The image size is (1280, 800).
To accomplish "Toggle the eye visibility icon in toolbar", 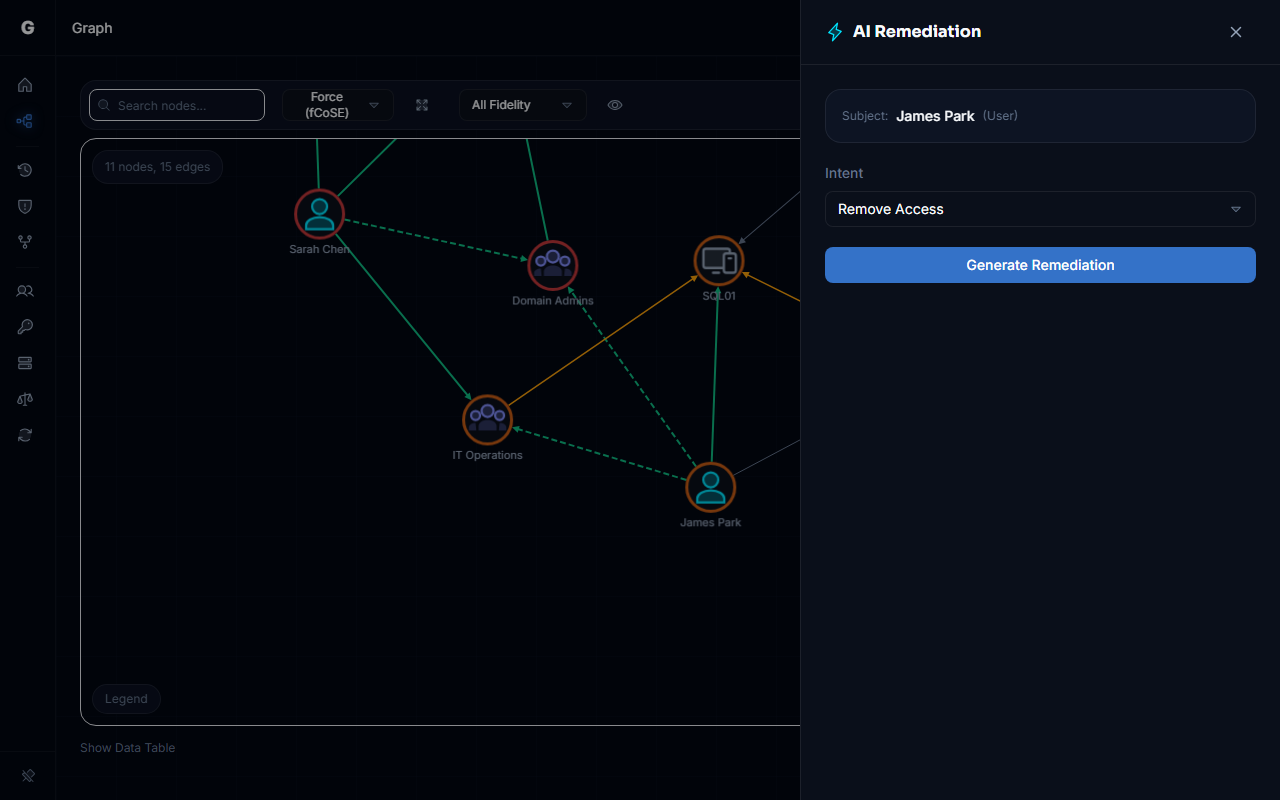I will (615, 105).
